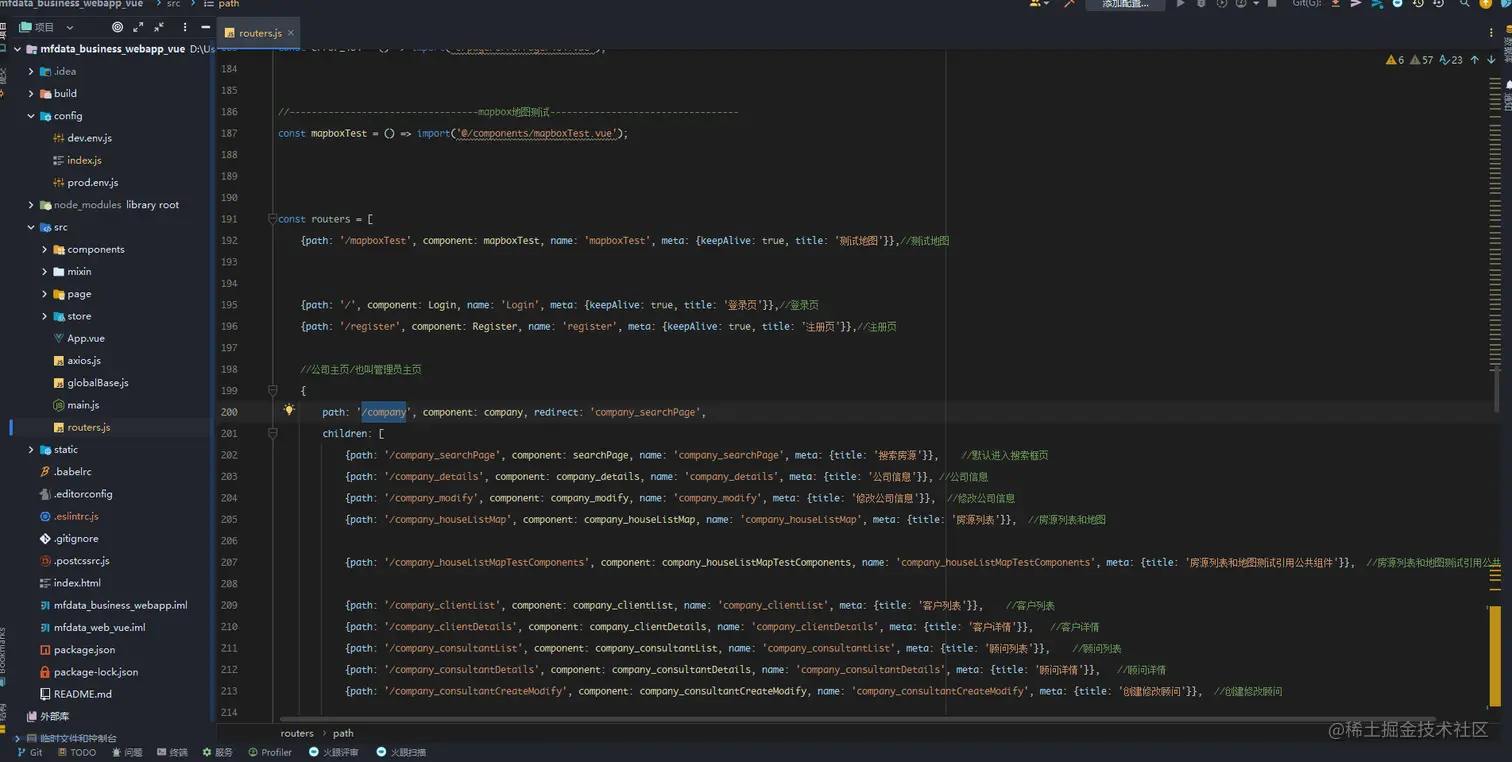Screen dimensions: 1512x762
Task: Open the TODO tool window tab
Action: tap(77, 752)
